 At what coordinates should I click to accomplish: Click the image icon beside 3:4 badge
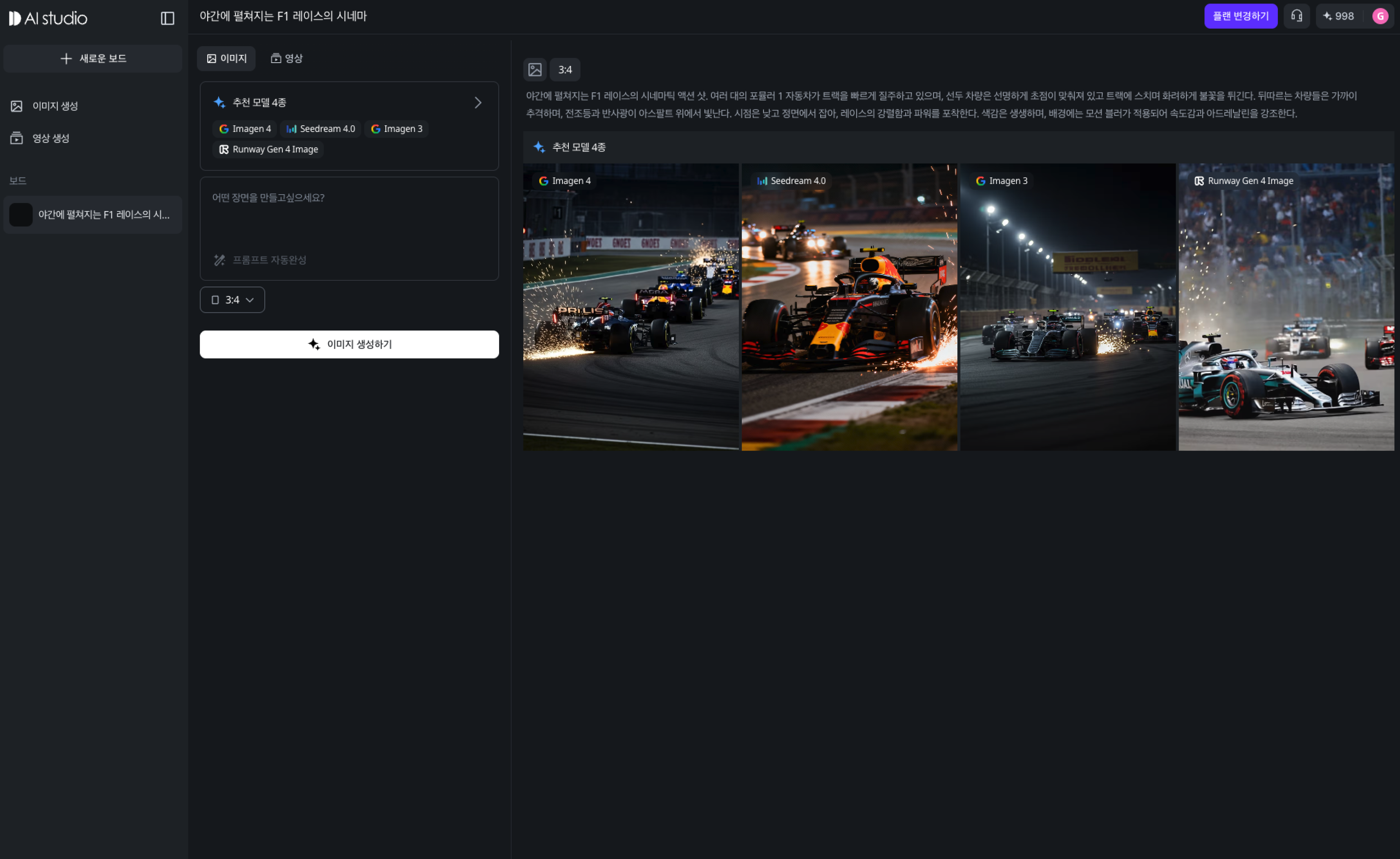click(x=534, y=69)
